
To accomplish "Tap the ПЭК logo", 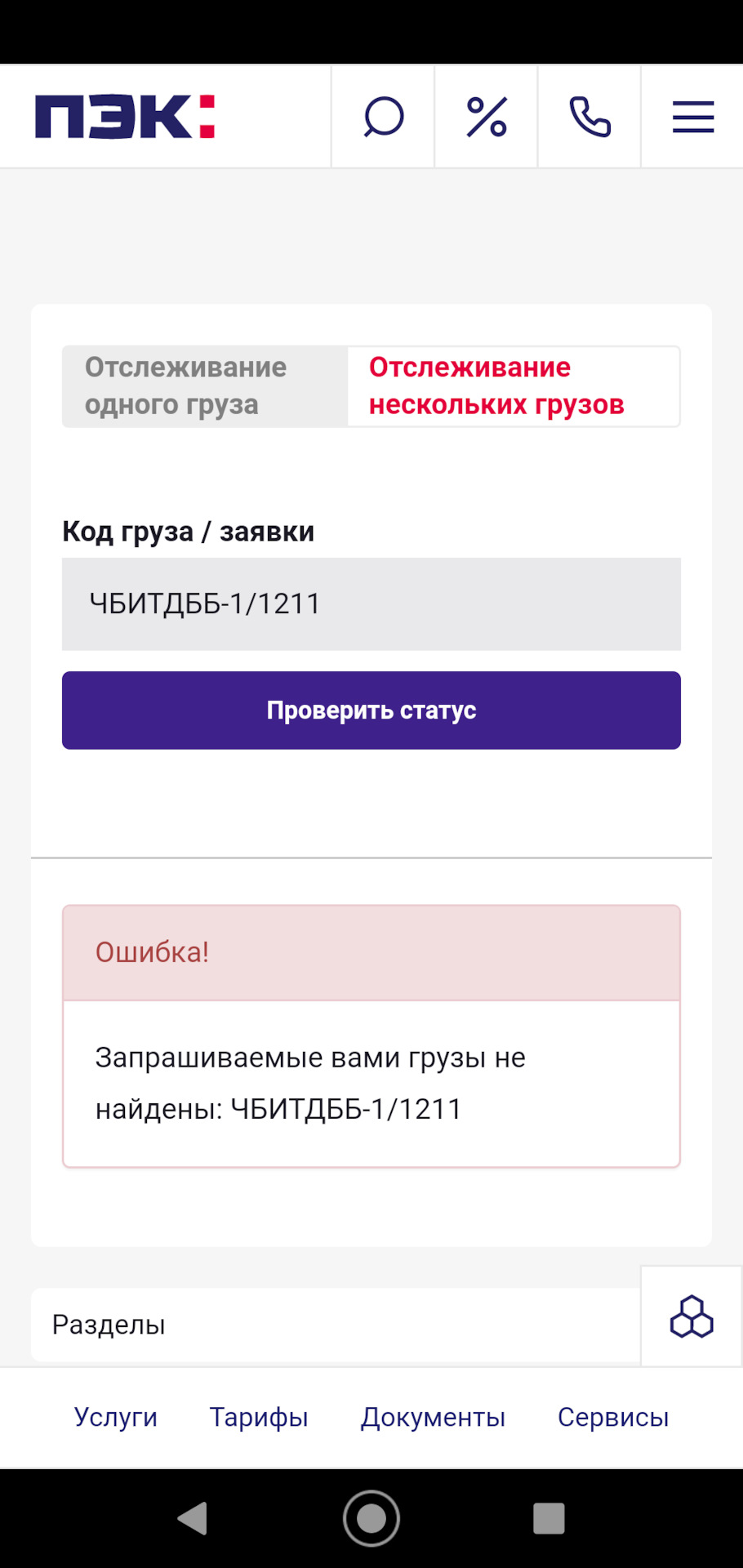I will 124,117.
